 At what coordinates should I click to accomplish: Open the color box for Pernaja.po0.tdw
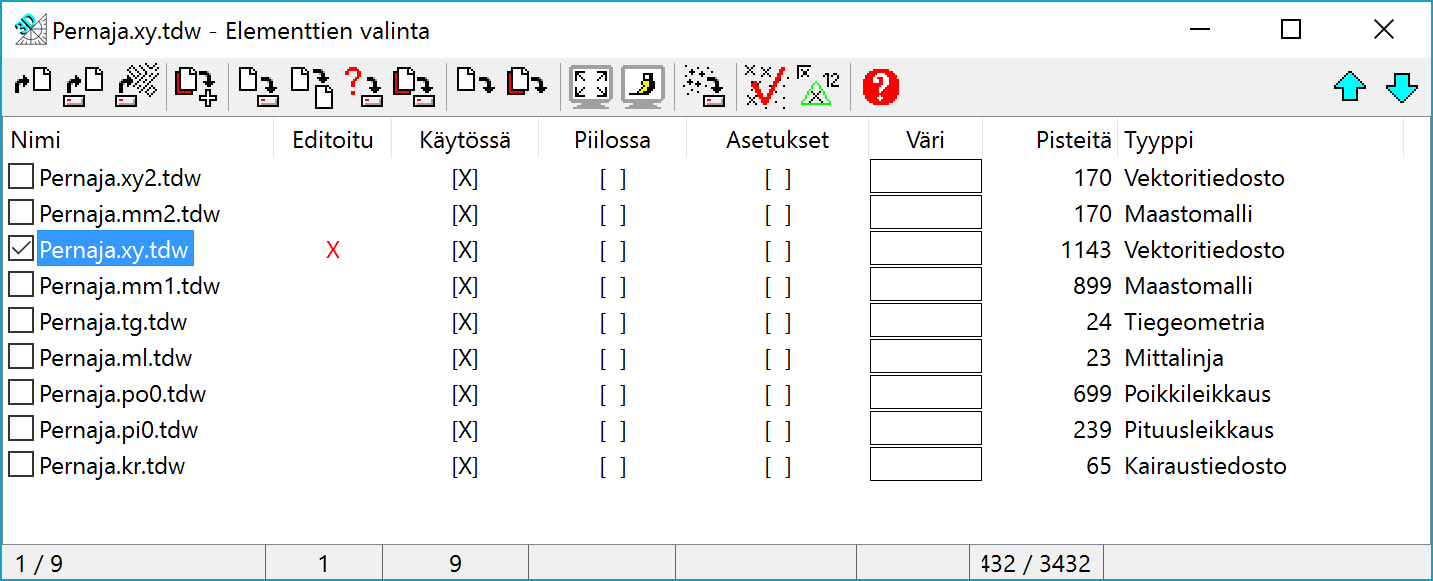[926, 393]
